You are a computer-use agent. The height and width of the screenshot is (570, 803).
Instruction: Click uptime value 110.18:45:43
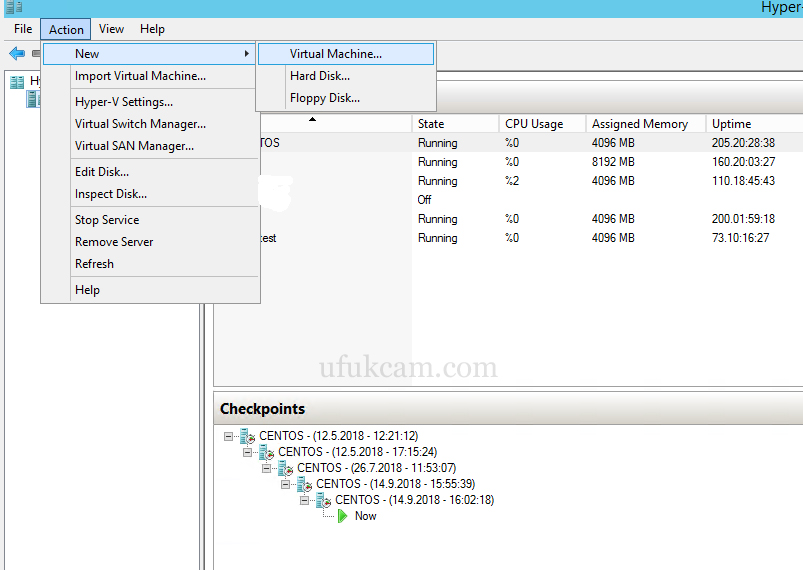coord(743,181)
